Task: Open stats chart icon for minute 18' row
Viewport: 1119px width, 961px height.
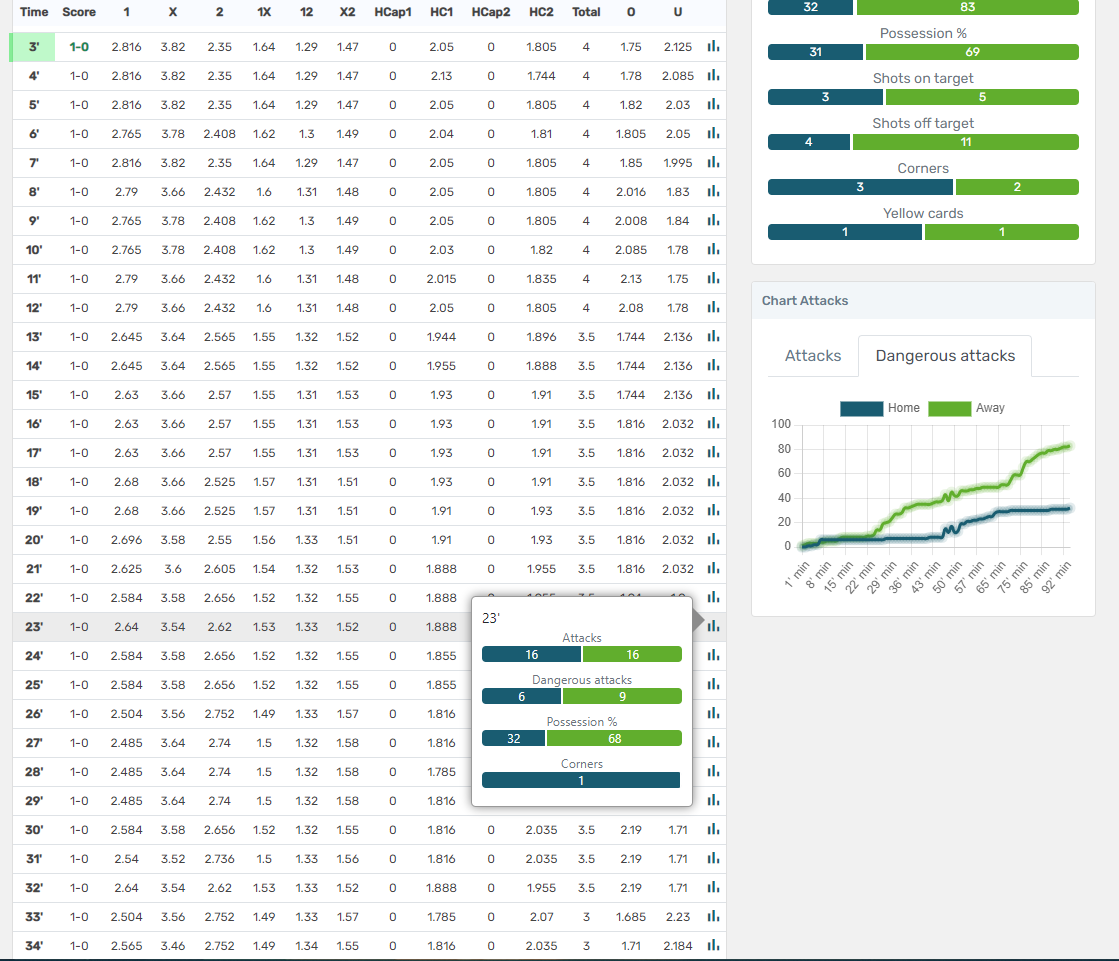Action: pyautogui.click(x=713, y=482)
